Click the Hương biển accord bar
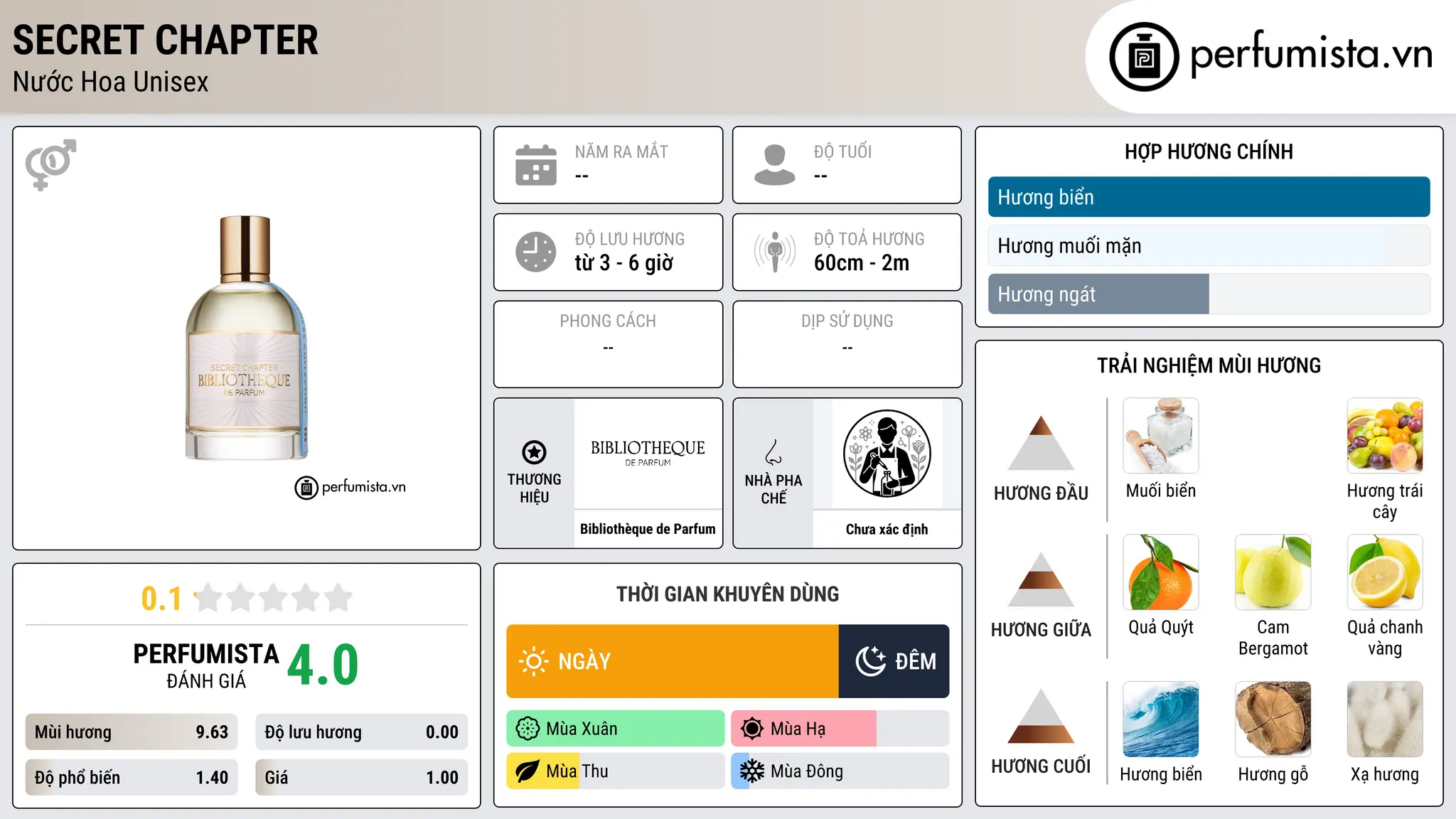The width and height of the screenshot is (1456, 819). point(1209,197)
